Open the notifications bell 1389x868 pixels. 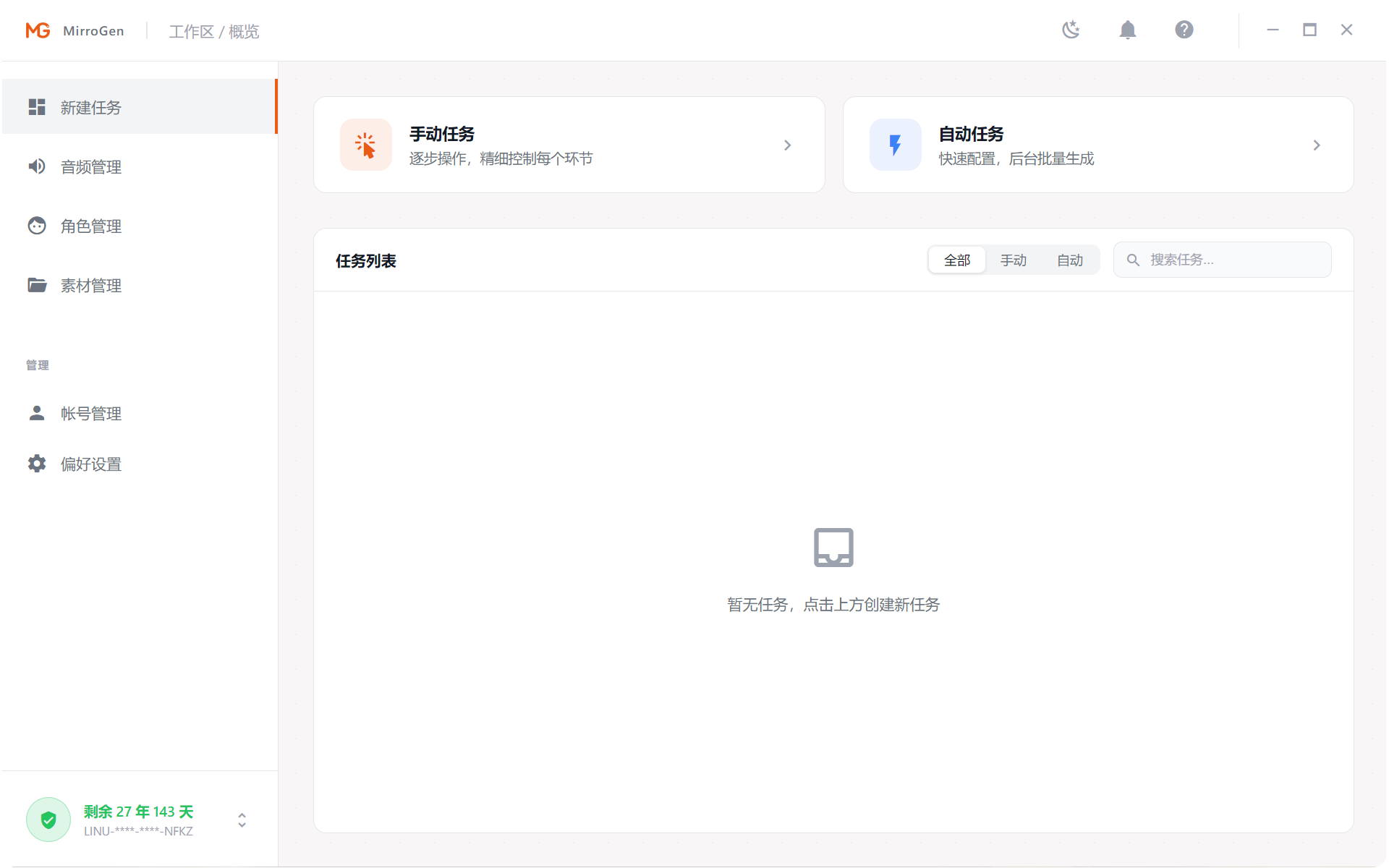pyautogui.click(x=1127, y=30)
